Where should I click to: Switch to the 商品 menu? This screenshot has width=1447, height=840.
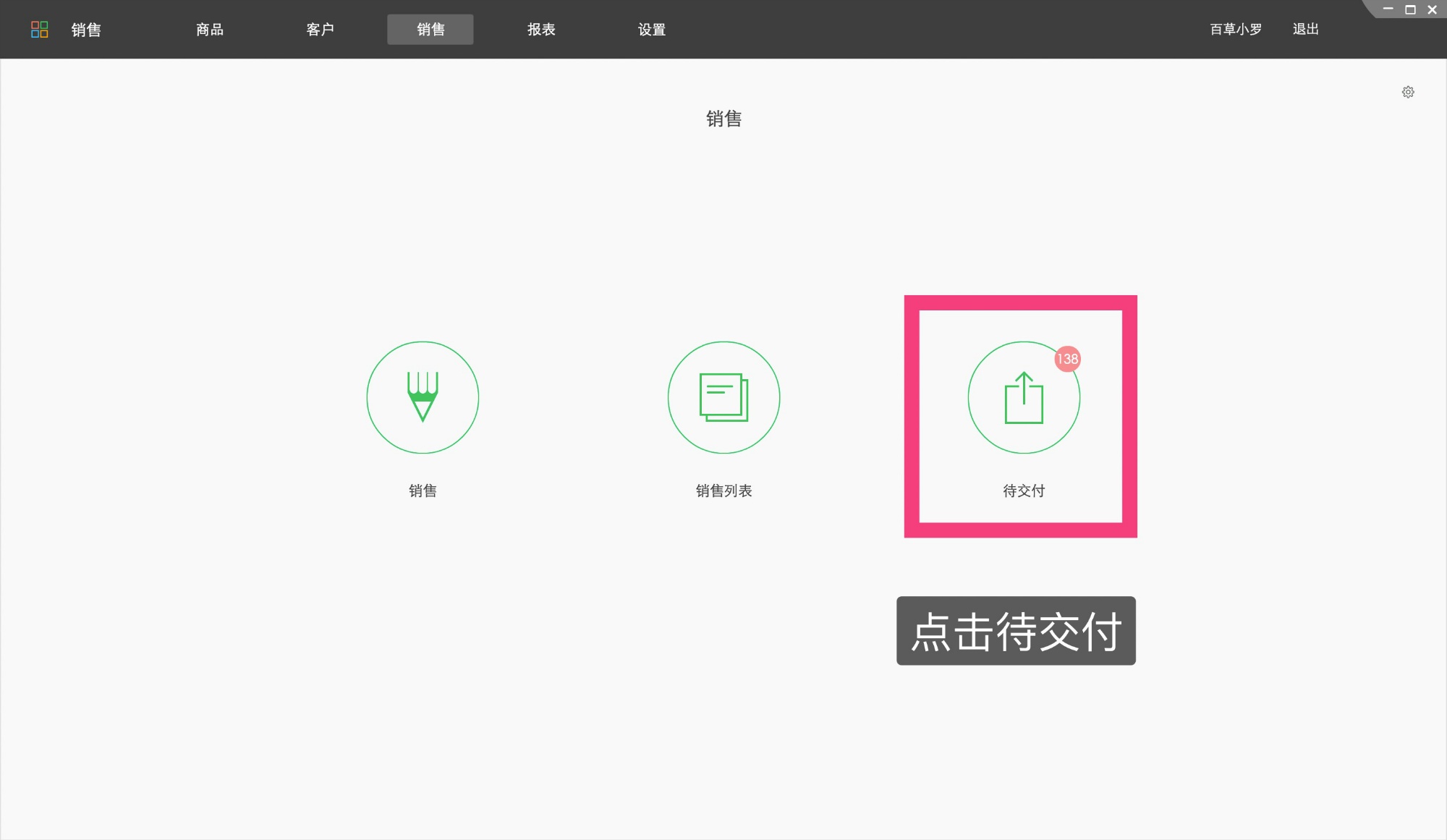pos(209,29)
